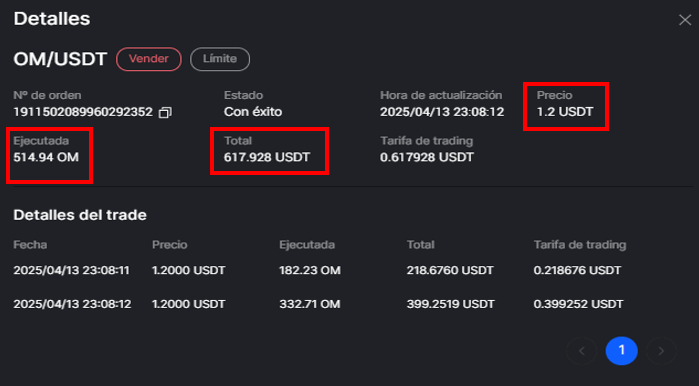Click the Con éxito status value

253,111
